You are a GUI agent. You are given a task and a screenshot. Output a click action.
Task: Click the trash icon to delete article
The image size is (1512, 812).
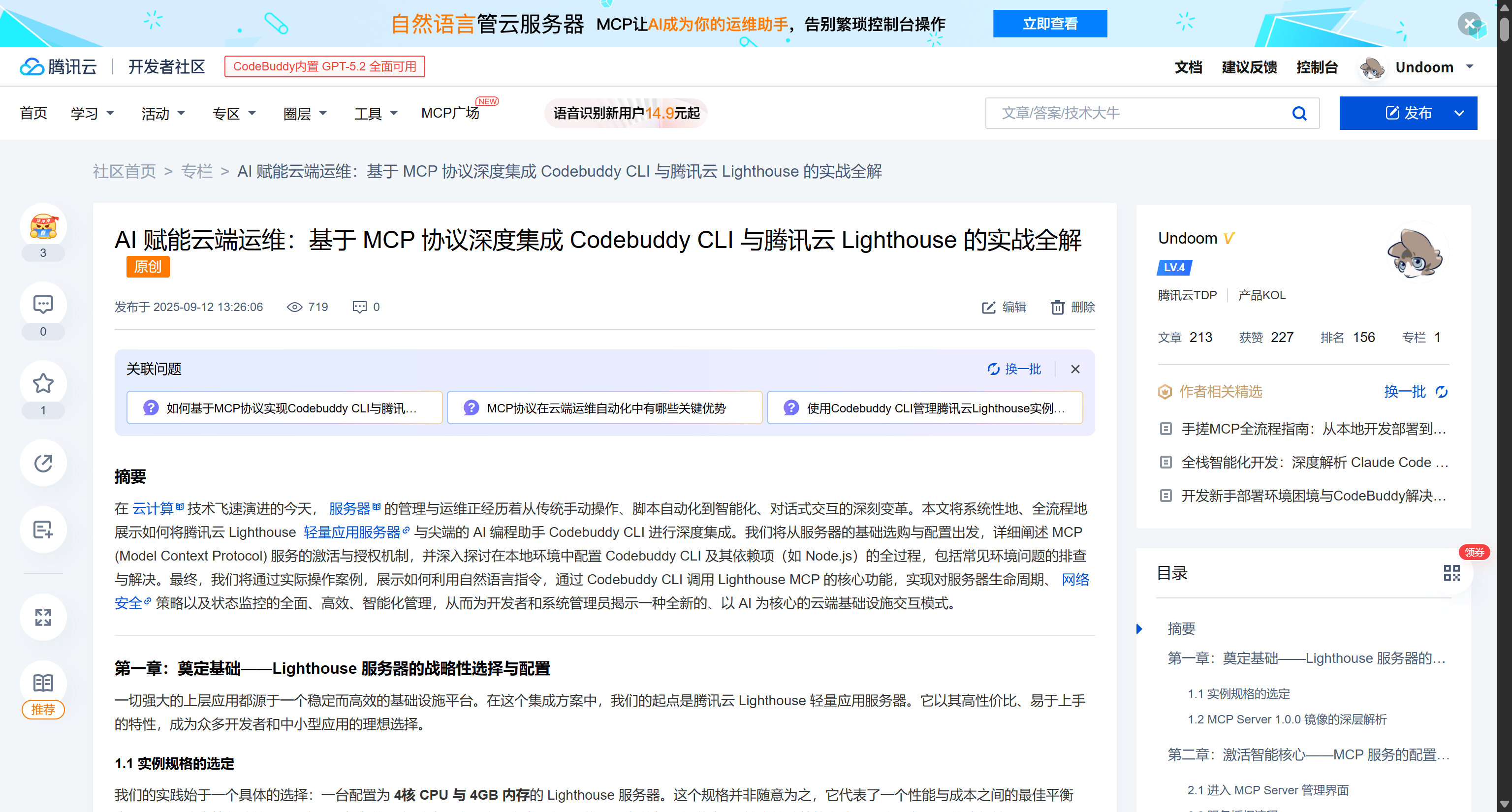coord(1057,307)
